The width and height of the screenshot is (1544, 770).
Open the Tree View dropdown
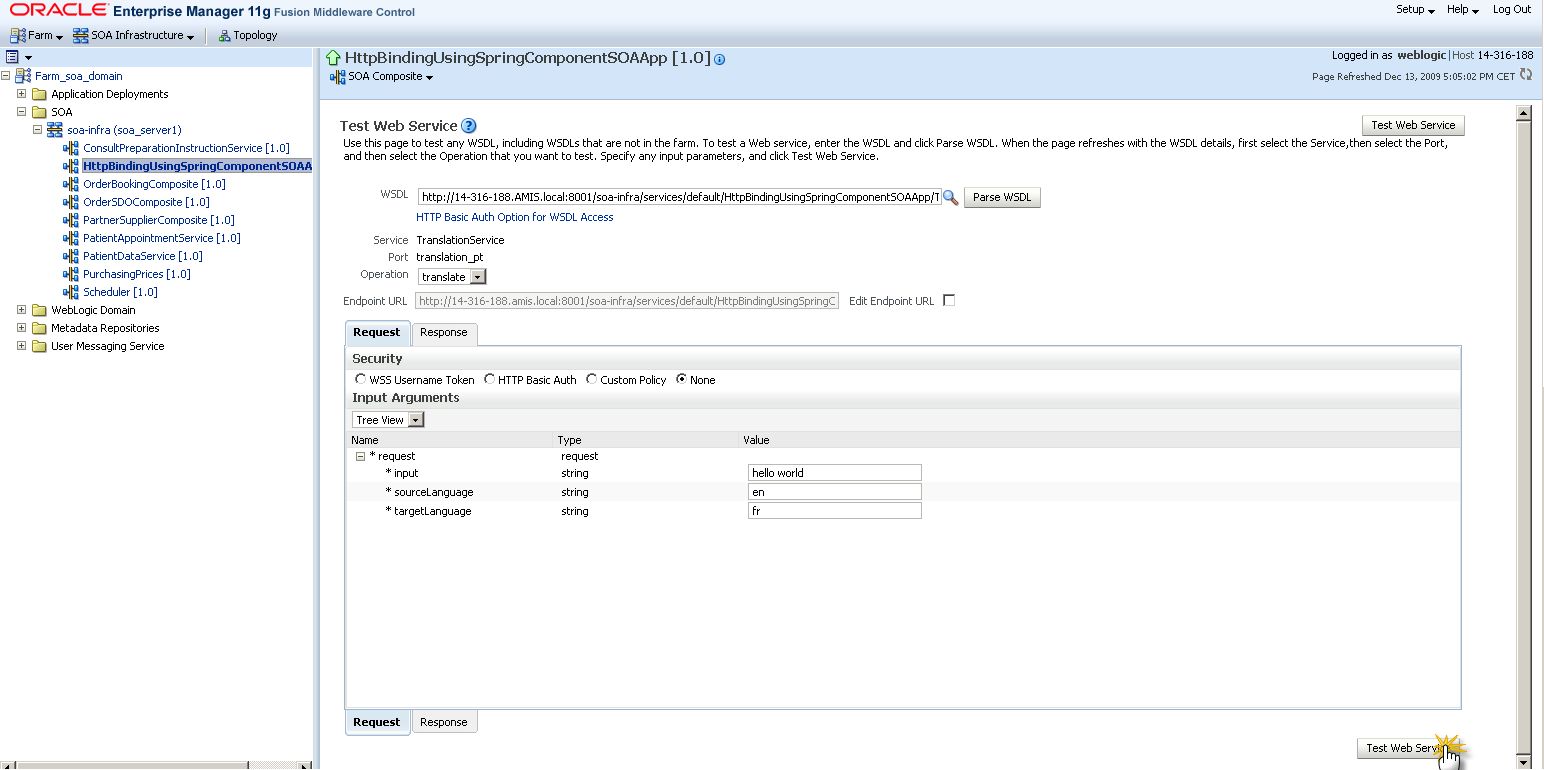pyautogui.click(x=416, y=420)
